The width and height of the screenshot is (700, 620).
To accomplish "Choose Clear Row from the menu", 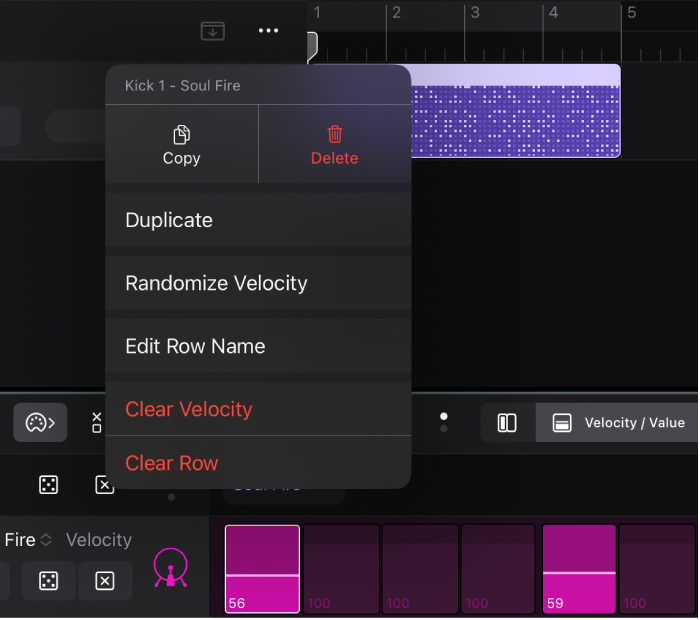I will coord(258,463).
